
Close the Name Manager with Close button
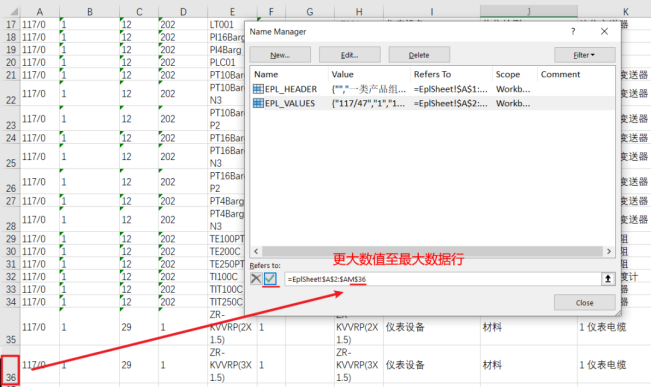coord(585,303)
